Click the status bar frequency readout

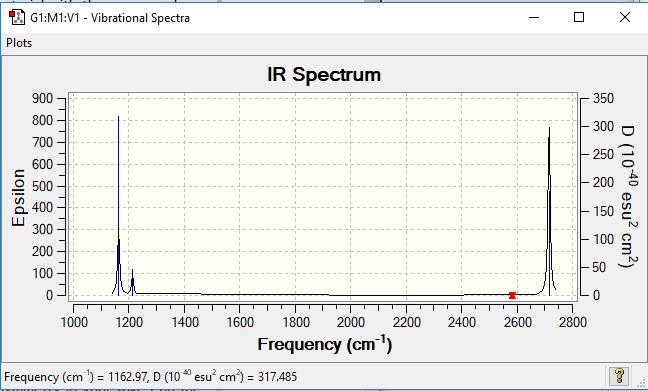click(x=150, y=377)
